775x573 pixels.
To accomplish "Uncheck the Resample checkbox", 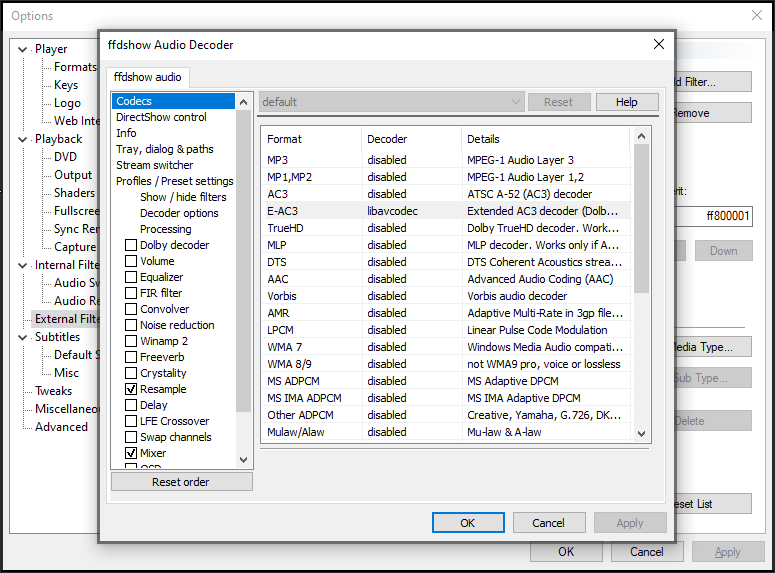I will pos(131,389).
